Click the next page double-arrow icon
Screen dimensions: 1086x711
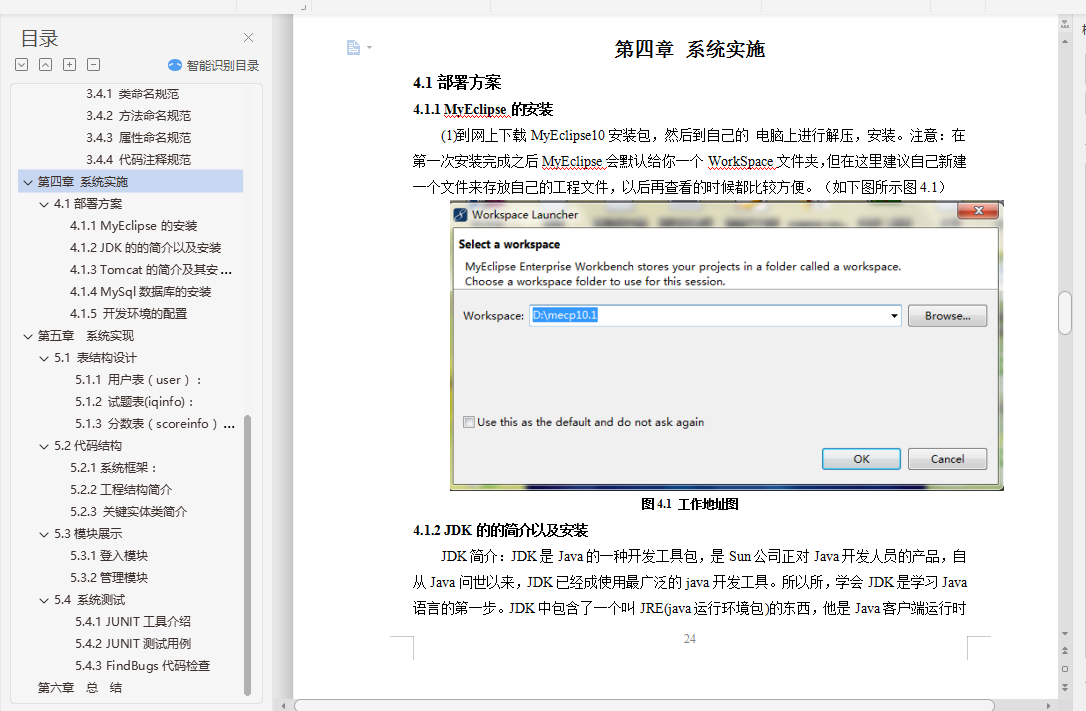click(x=1065, y=687)
